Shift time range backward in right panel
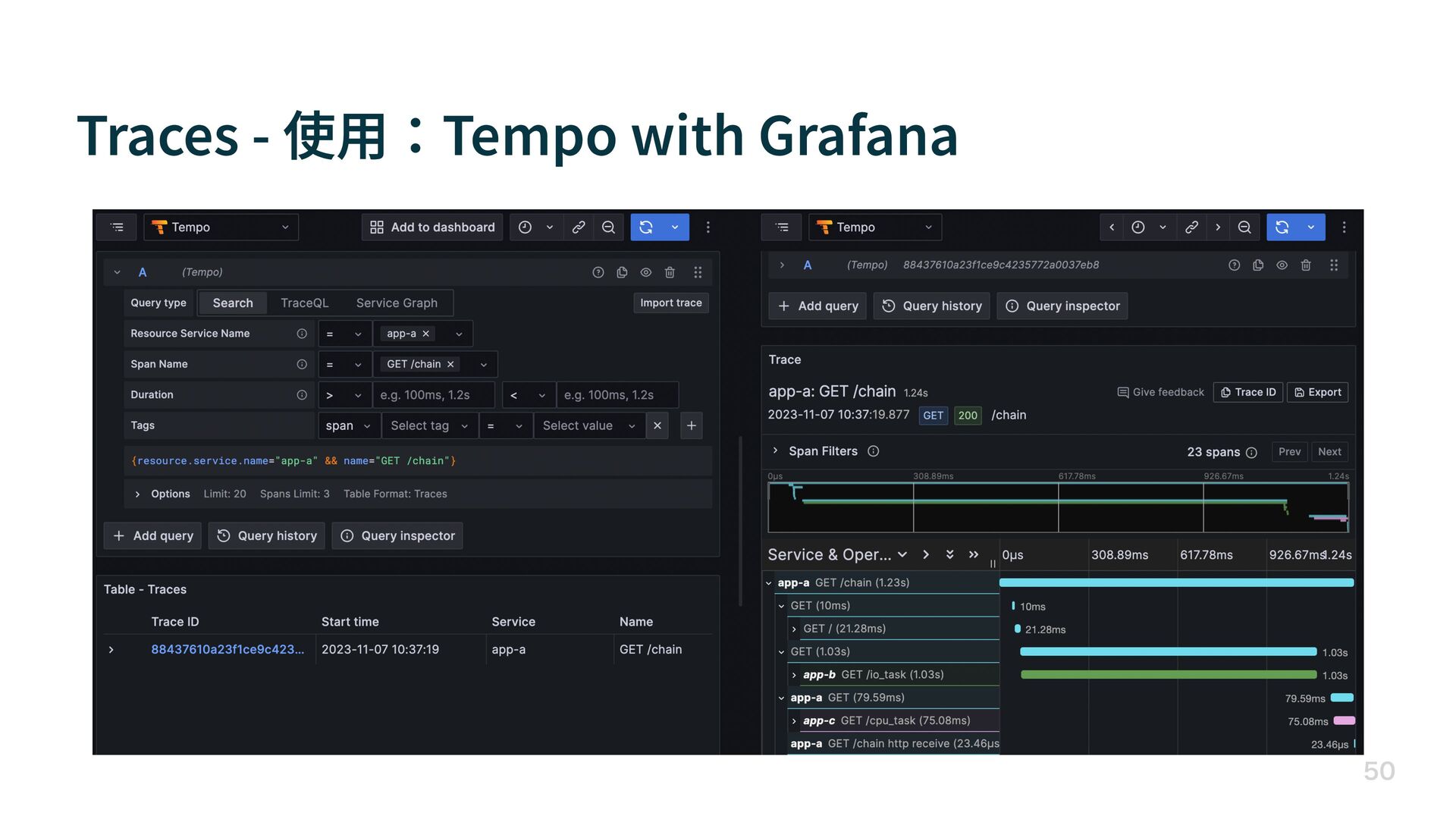 point(1112,227)
